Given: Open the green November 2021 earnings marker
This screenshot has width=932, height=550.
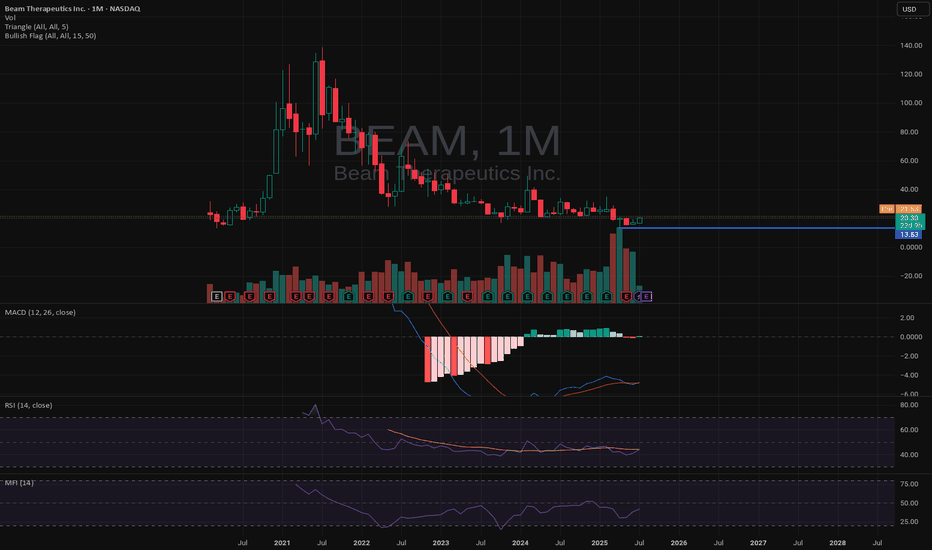Looking at the screenshot, I should (x=349, y=296).
